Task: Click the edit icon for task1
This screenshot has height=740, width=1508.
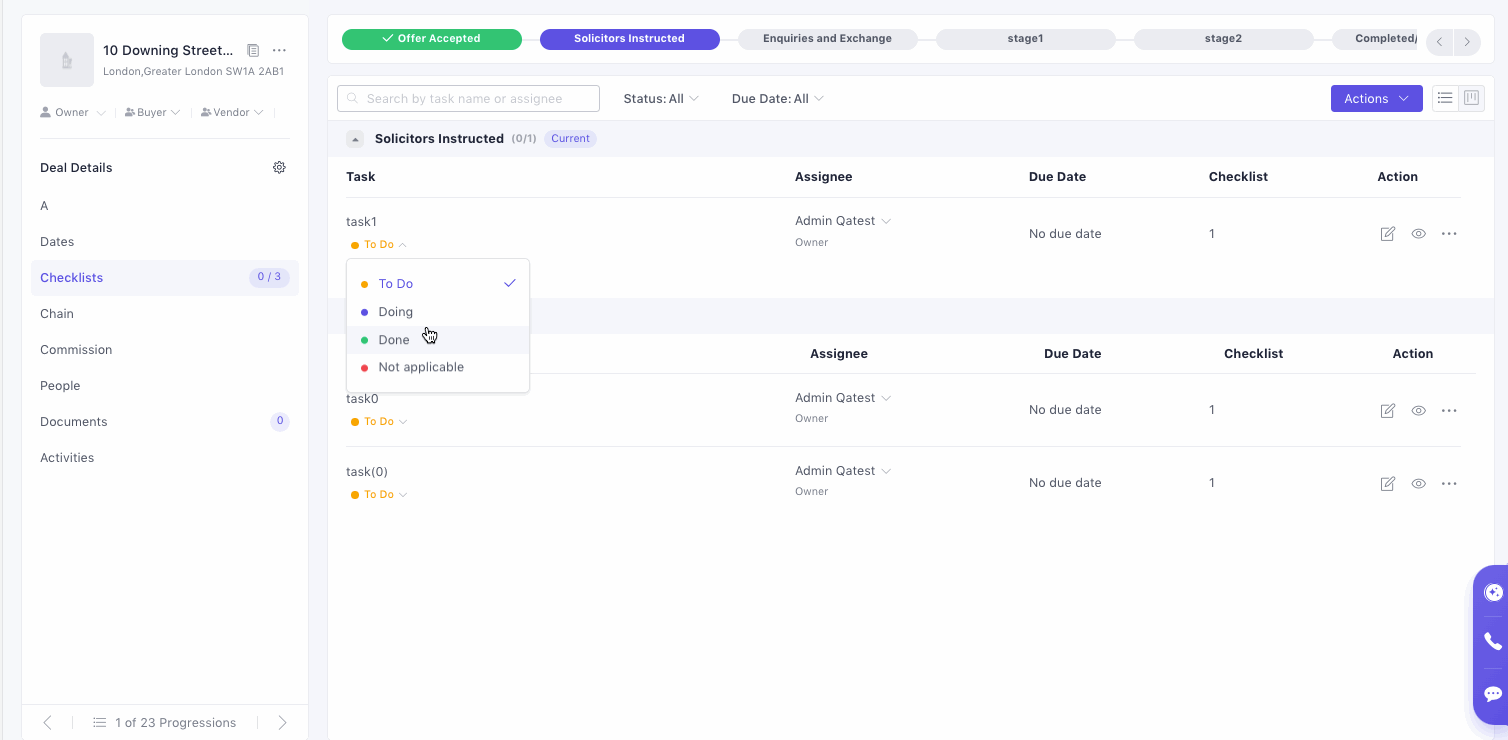Action: click(1387, 234)
